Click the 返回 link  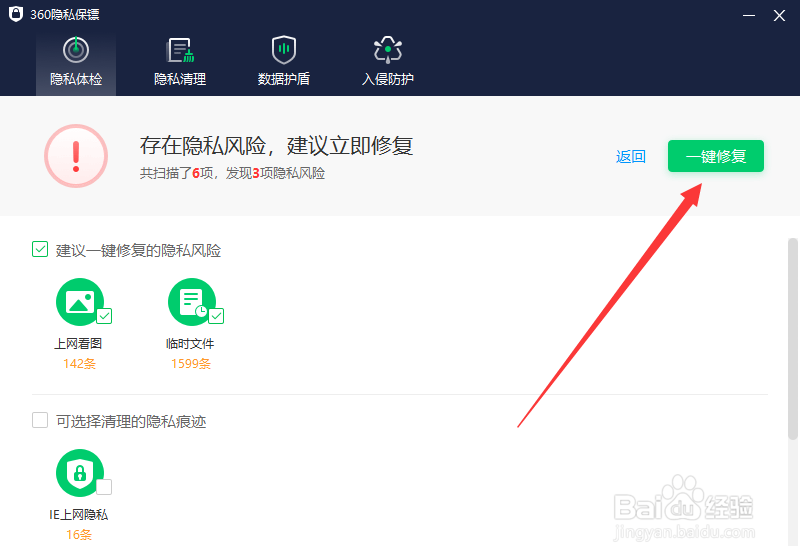pyautogui.click(x=631, y=157)
